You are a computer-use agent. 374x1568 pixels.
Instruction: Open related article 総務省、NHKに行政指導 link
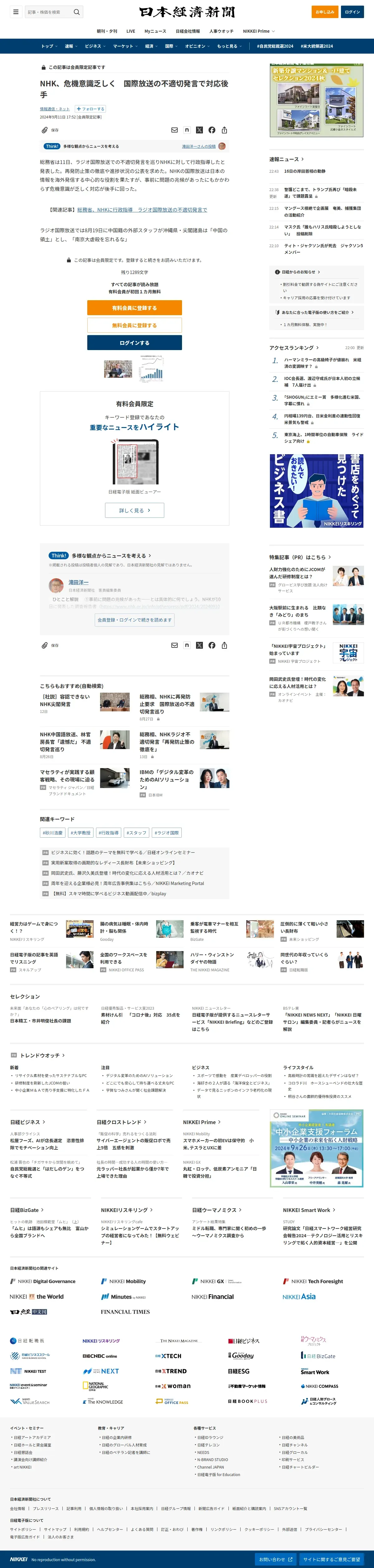point(142,209)
